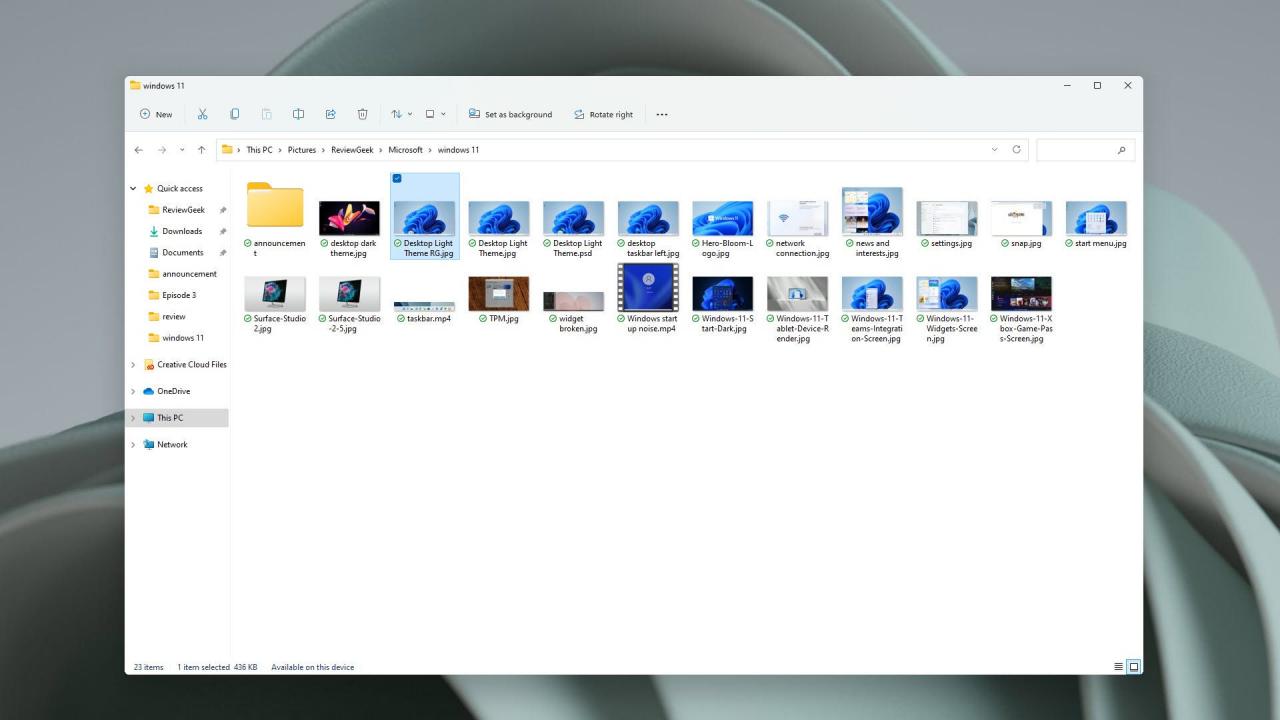Open the Share icon in the command bar
This screenshot has width=1280, height=720.
[x=330, y=114]
